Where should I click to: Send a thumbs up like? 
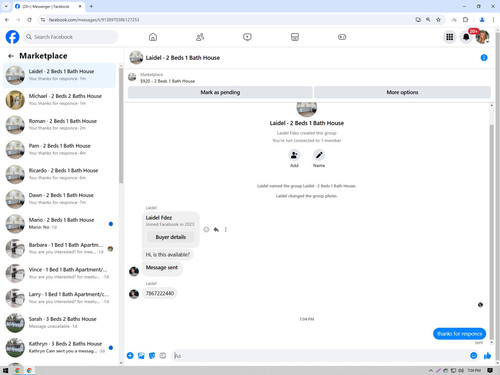click(487, 356)
